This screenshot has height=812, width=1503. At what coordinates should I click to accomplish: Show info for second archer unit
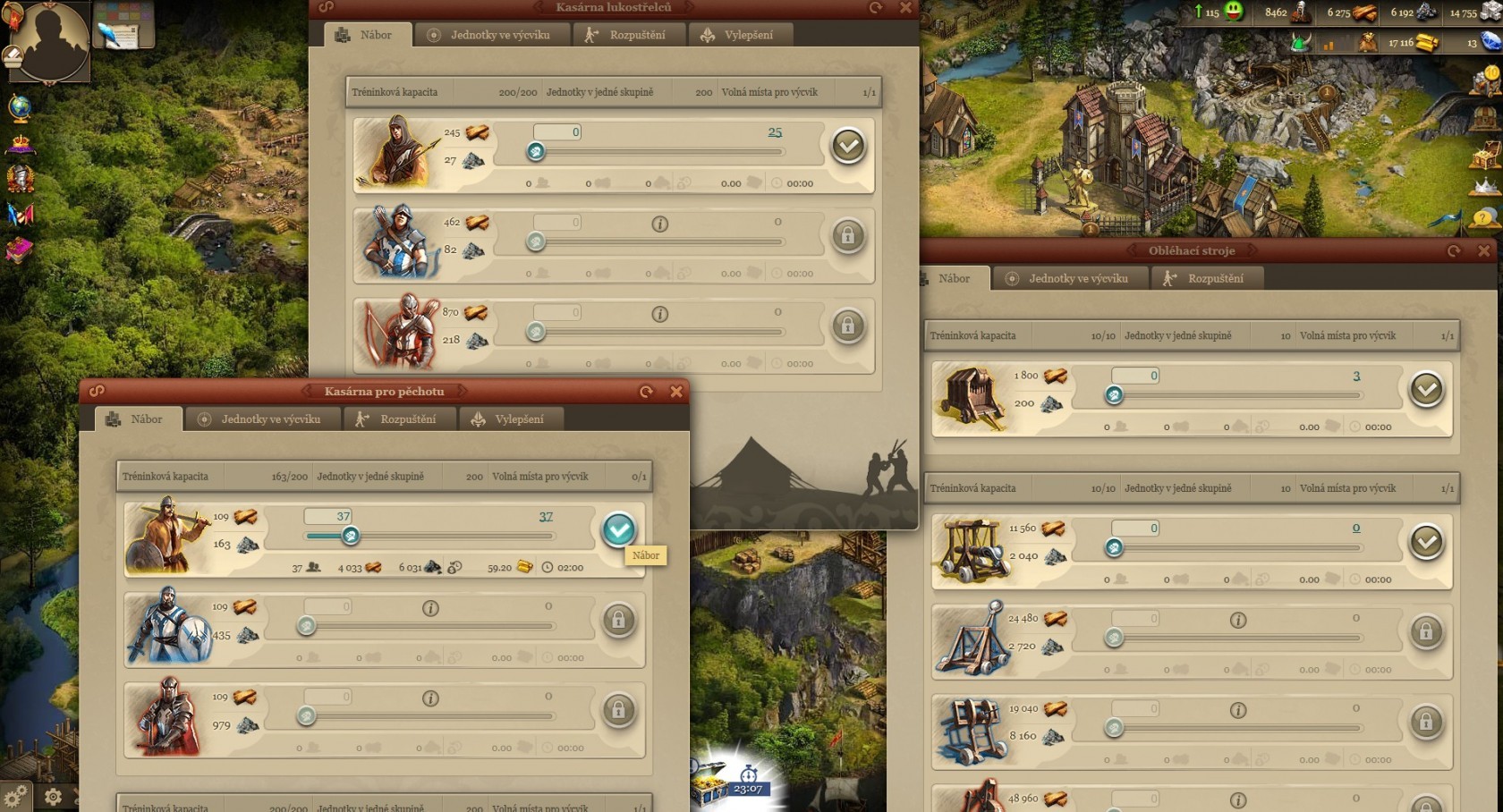coord(659,224)
